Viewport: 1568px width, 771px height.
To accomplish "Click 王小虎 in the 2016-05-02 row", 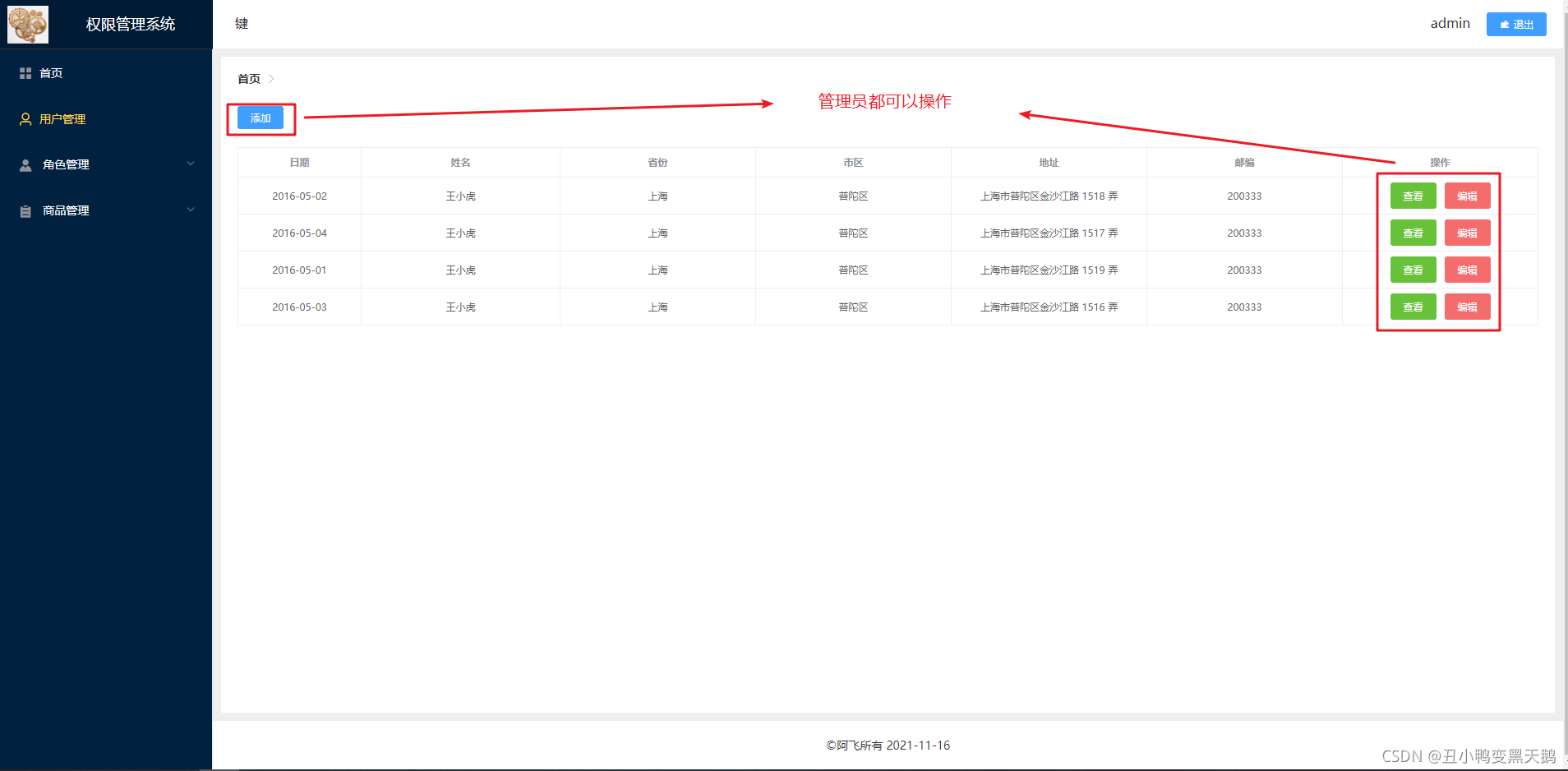I will (460, 196).
